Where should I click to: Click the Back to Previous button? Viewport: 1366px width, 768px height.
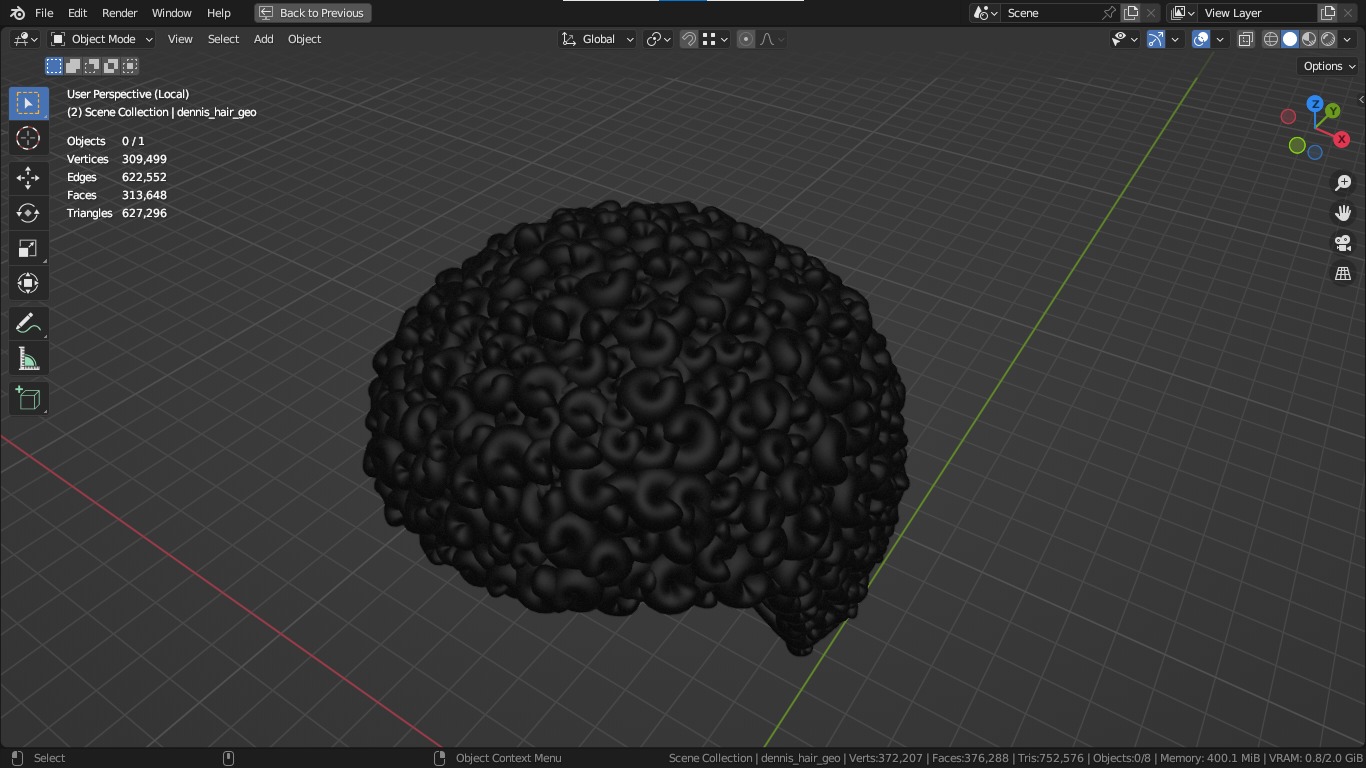(312, 13)
